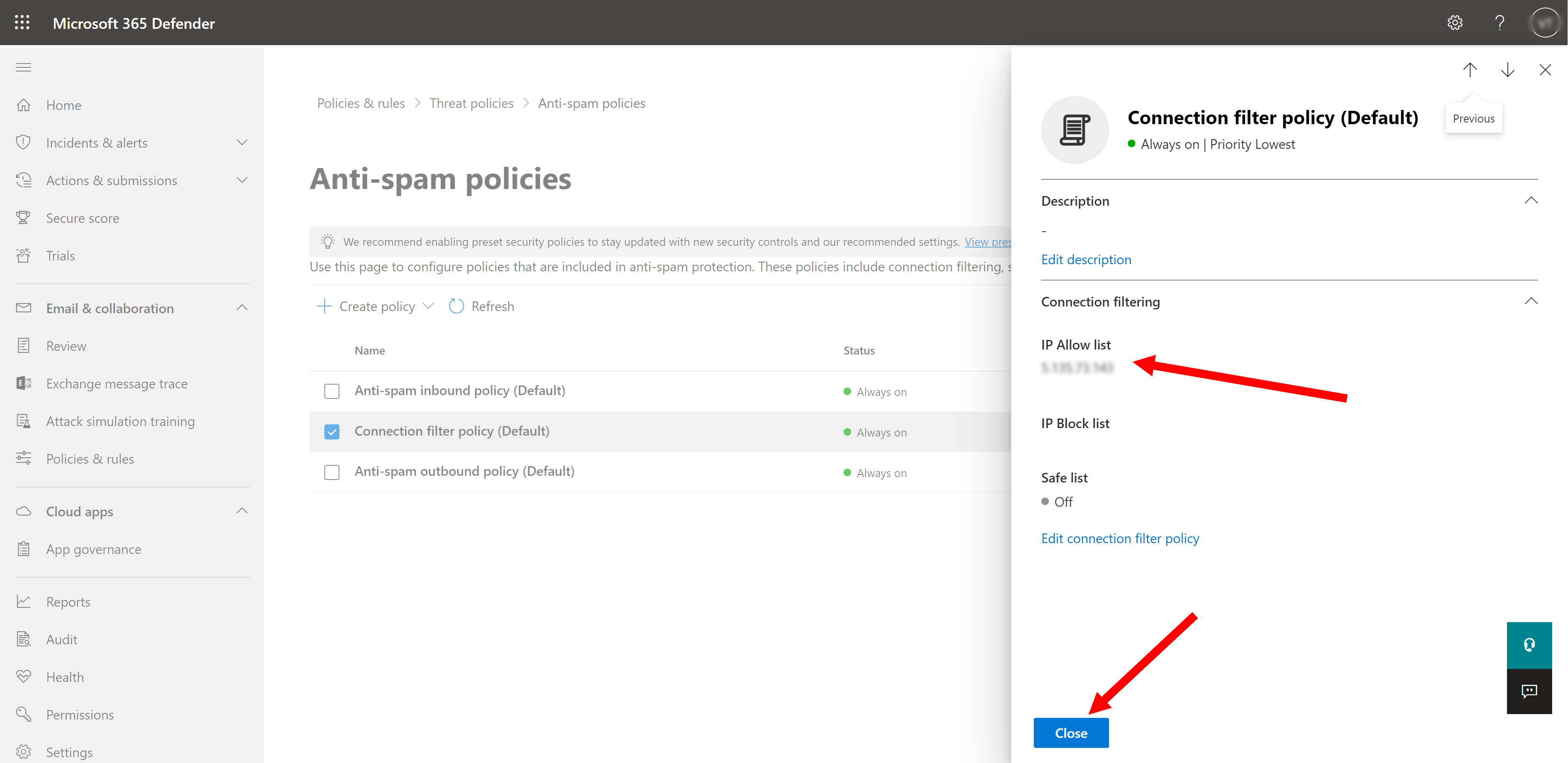Image resolution: width=1568 pixels, height=763 pixels.
Task: Click the Incidents & alerts shield icon
Action: [24, 143]
